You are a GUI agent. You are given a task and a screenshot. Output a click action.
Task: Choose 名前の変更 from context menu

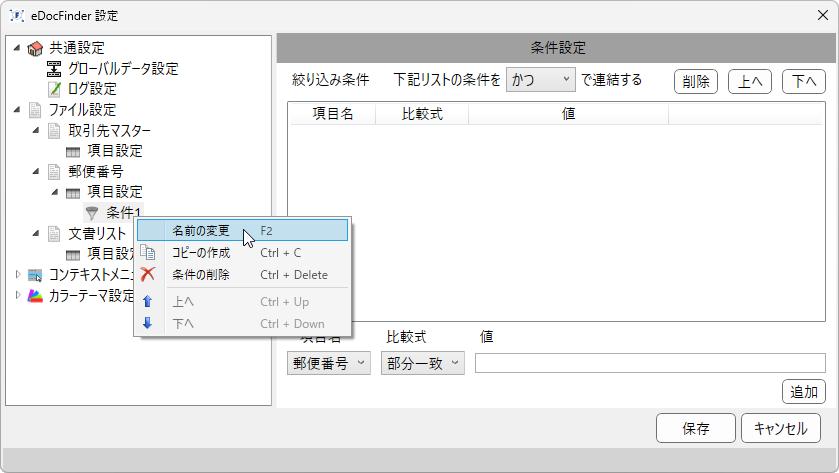pyautogui.click(x=242, y=231)
